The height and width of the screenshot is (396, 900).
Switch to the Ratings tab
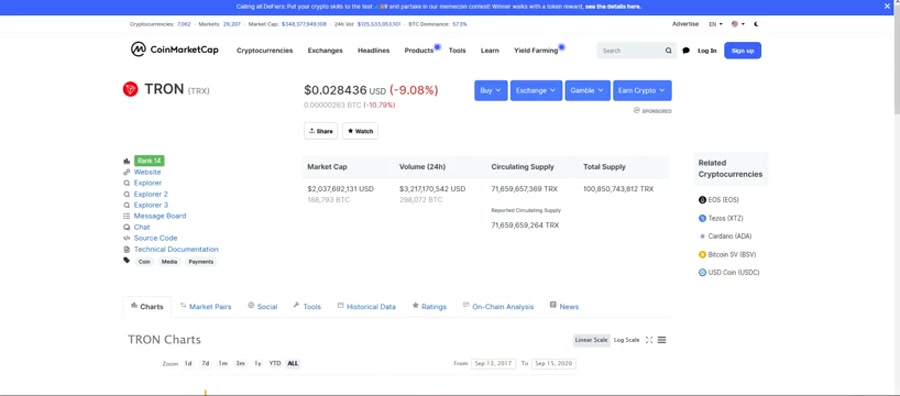tap(429, 306)
